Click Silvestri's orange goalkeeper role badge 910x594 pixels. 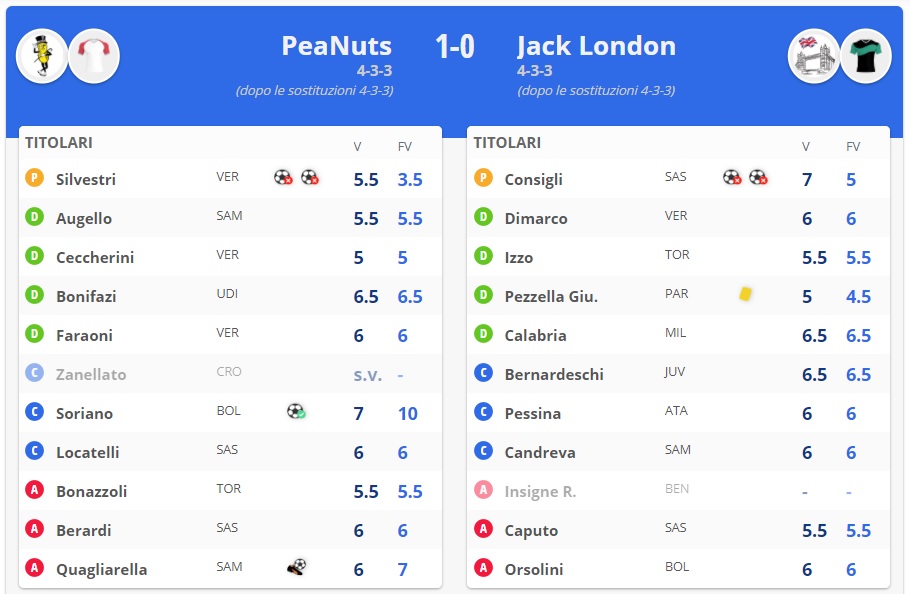(34, 178)
